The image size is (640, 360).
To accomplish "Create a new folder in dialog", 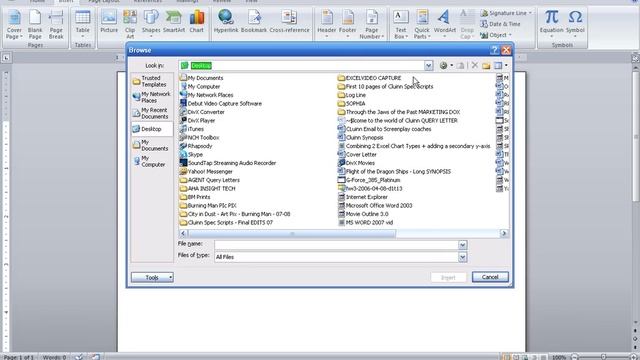I will click(486, 65).
